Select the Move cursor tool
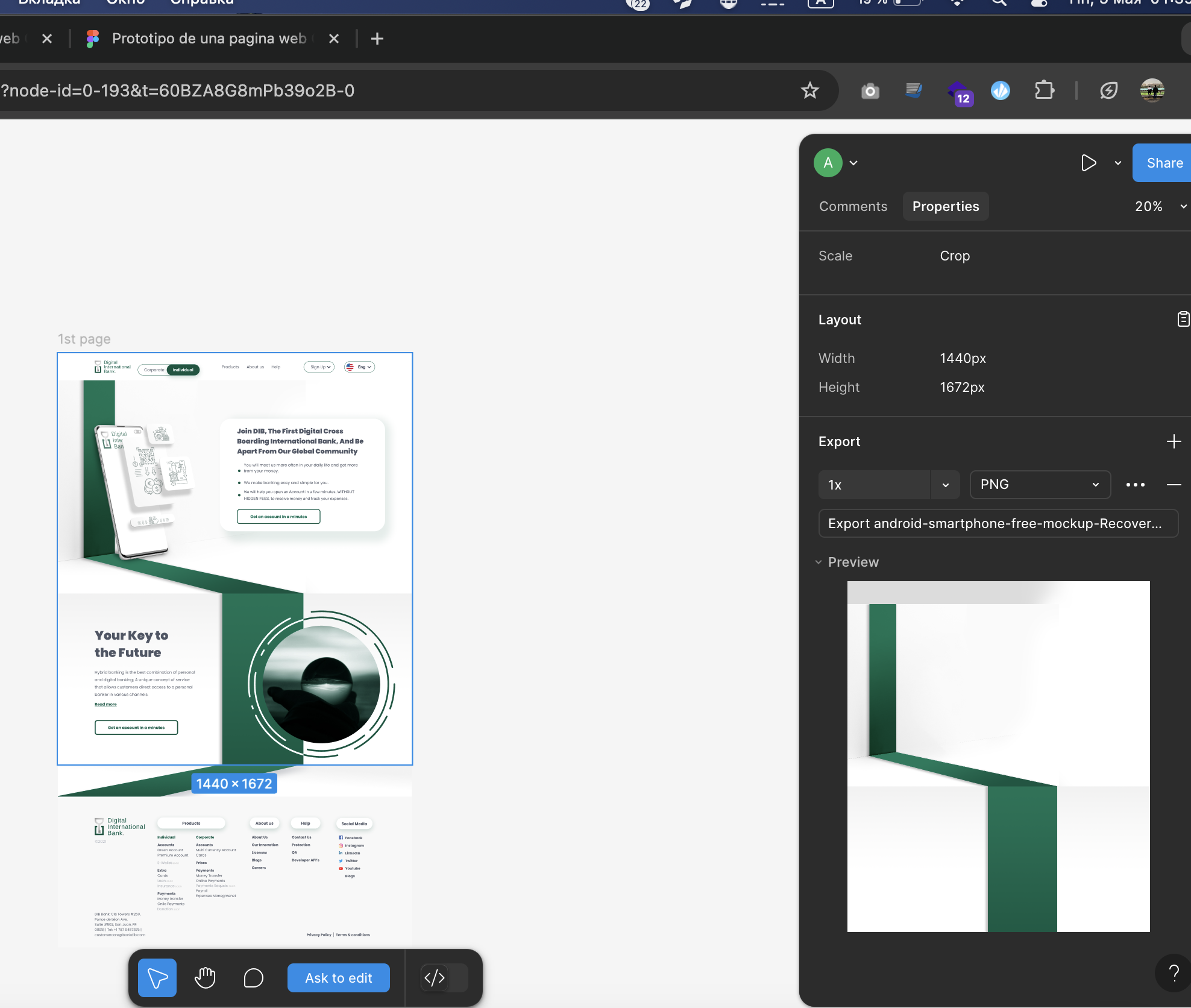 (157, 977)
